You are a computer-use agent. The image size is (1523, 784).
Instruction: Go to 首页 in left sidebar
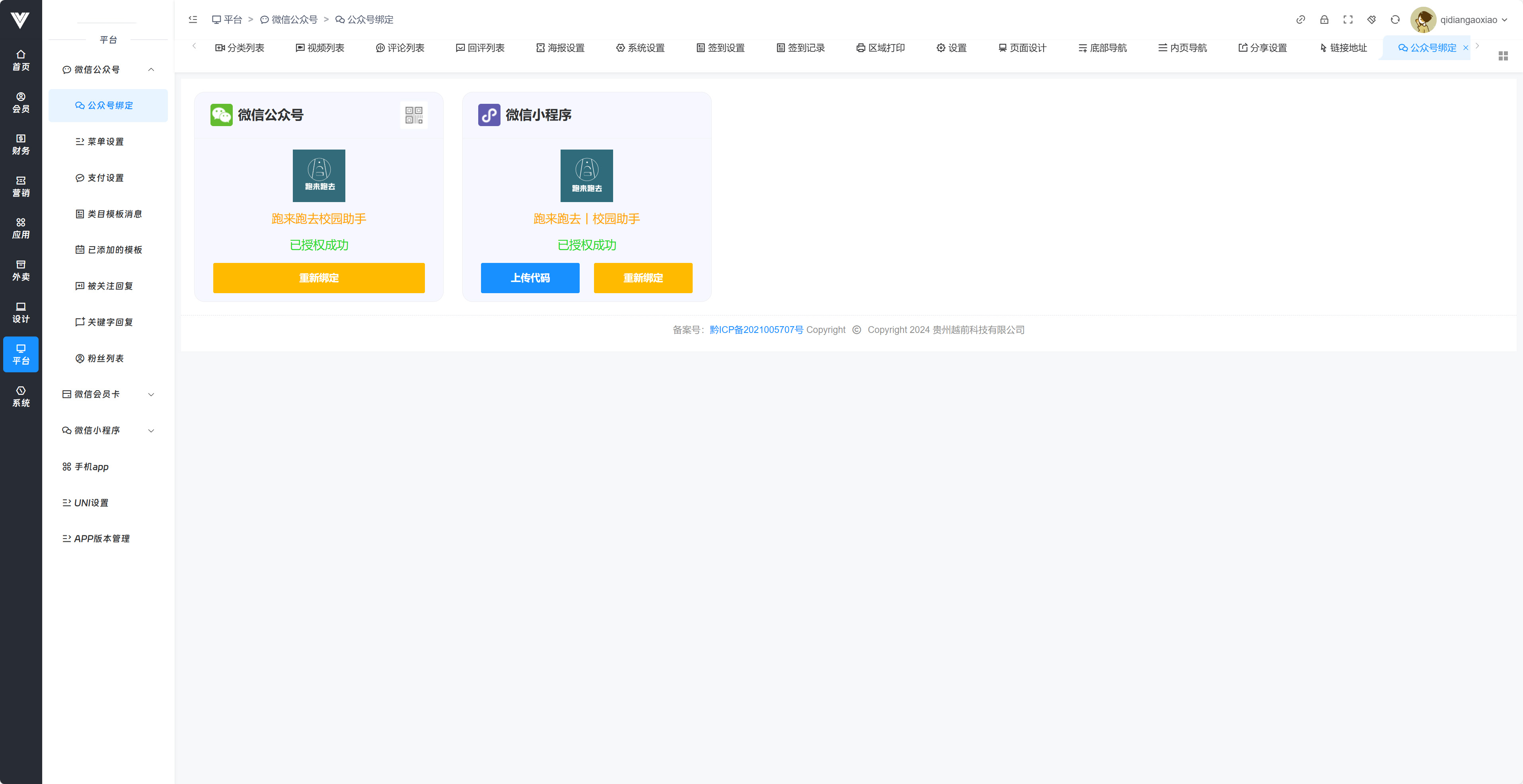coord(21,60)
